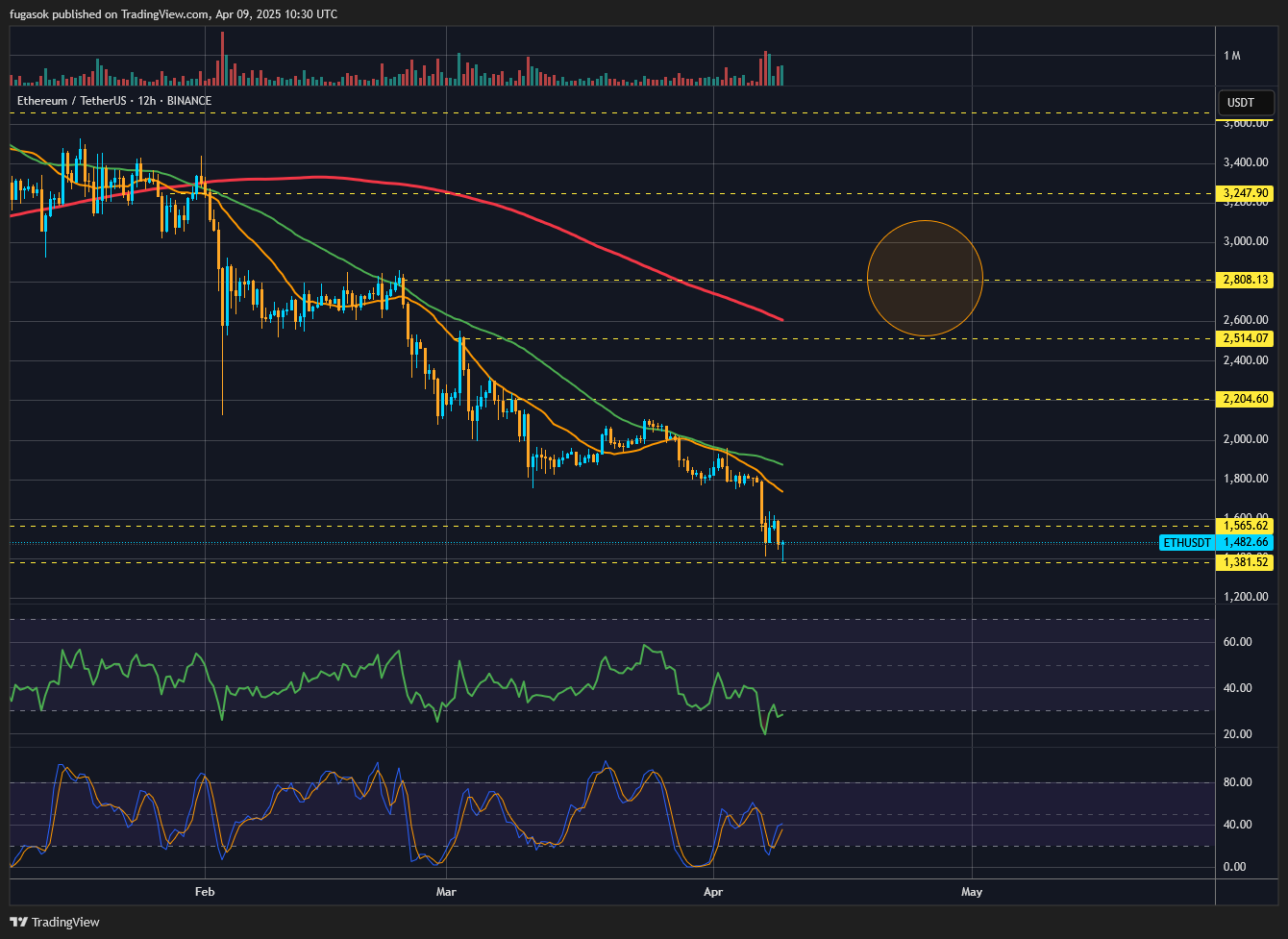
Task: Click the 2,400.00 price axis label
Action: click(x=1246, y=360)
